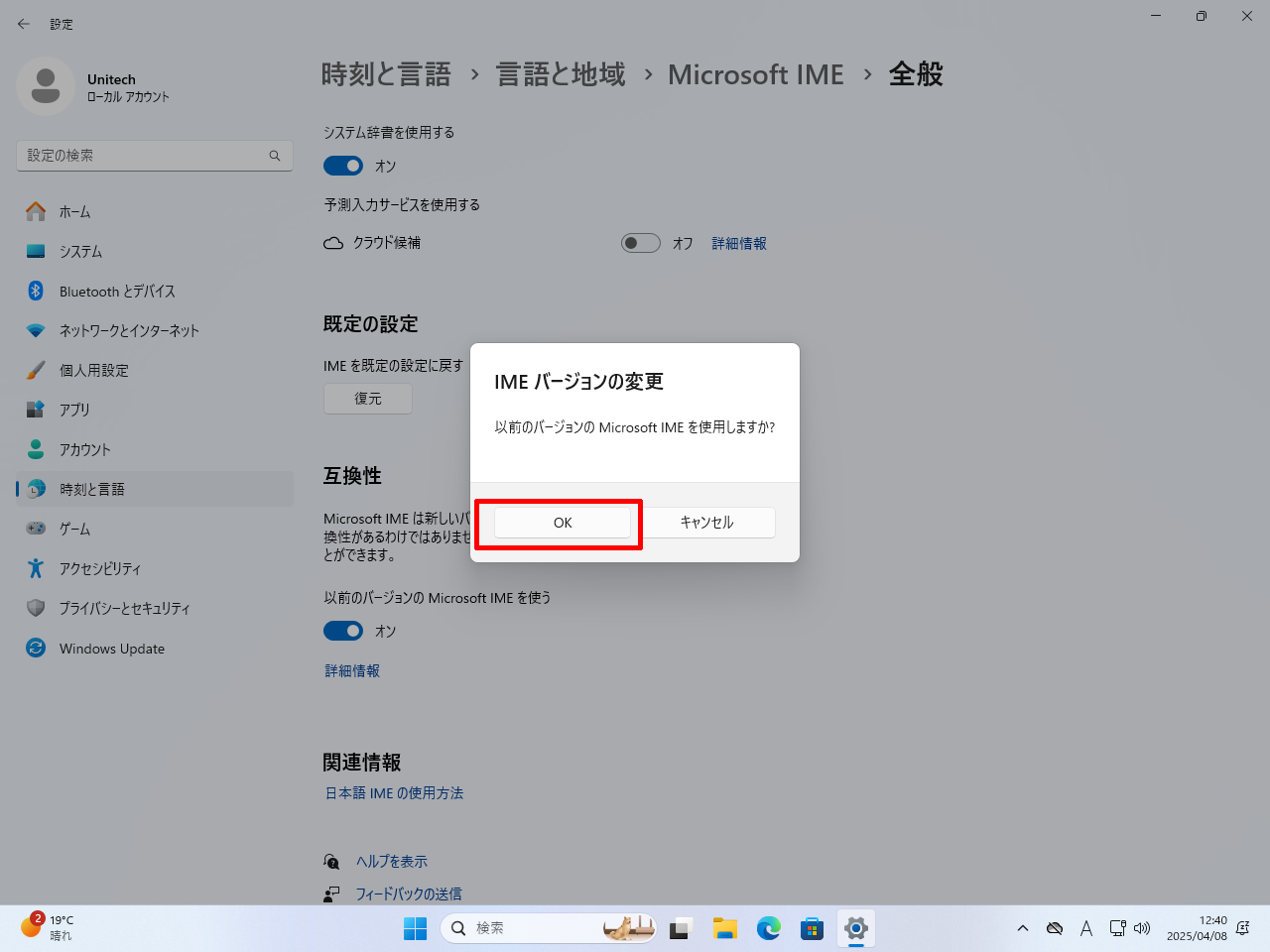The image size is (1270, 952).
Task: Select 時刻と言語 in the sidebar
Action: [155, 489]
